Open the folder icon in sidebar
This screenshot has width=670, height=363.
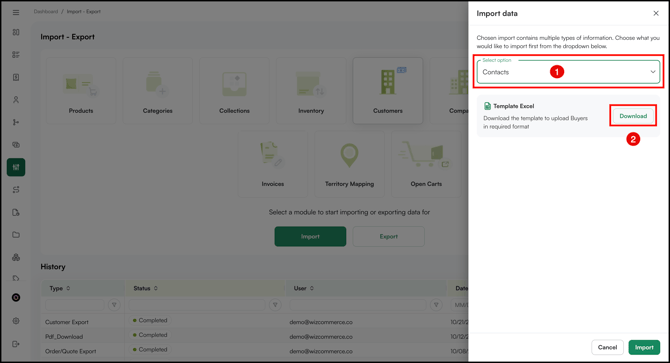[x=16, y=234]
